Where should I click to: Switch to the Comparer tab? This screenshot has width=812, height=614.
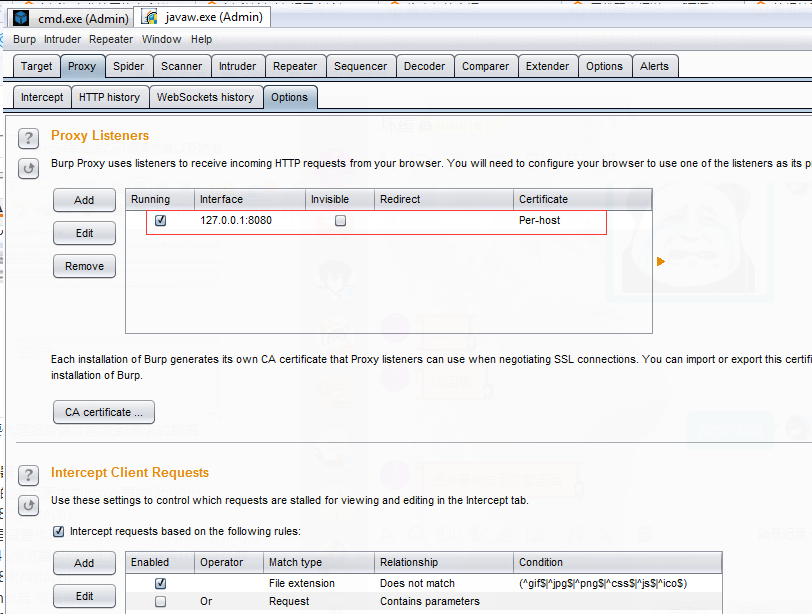tap(485, 66)
